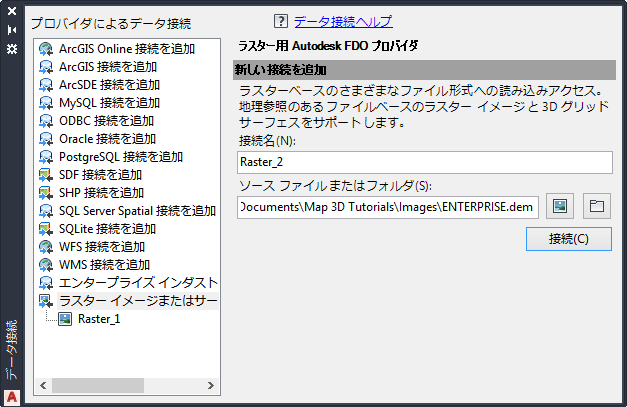Select エンタープライズ インダスト provider entry
The image size is (627, 407).
pyautogui.click(x=138, y=283)
